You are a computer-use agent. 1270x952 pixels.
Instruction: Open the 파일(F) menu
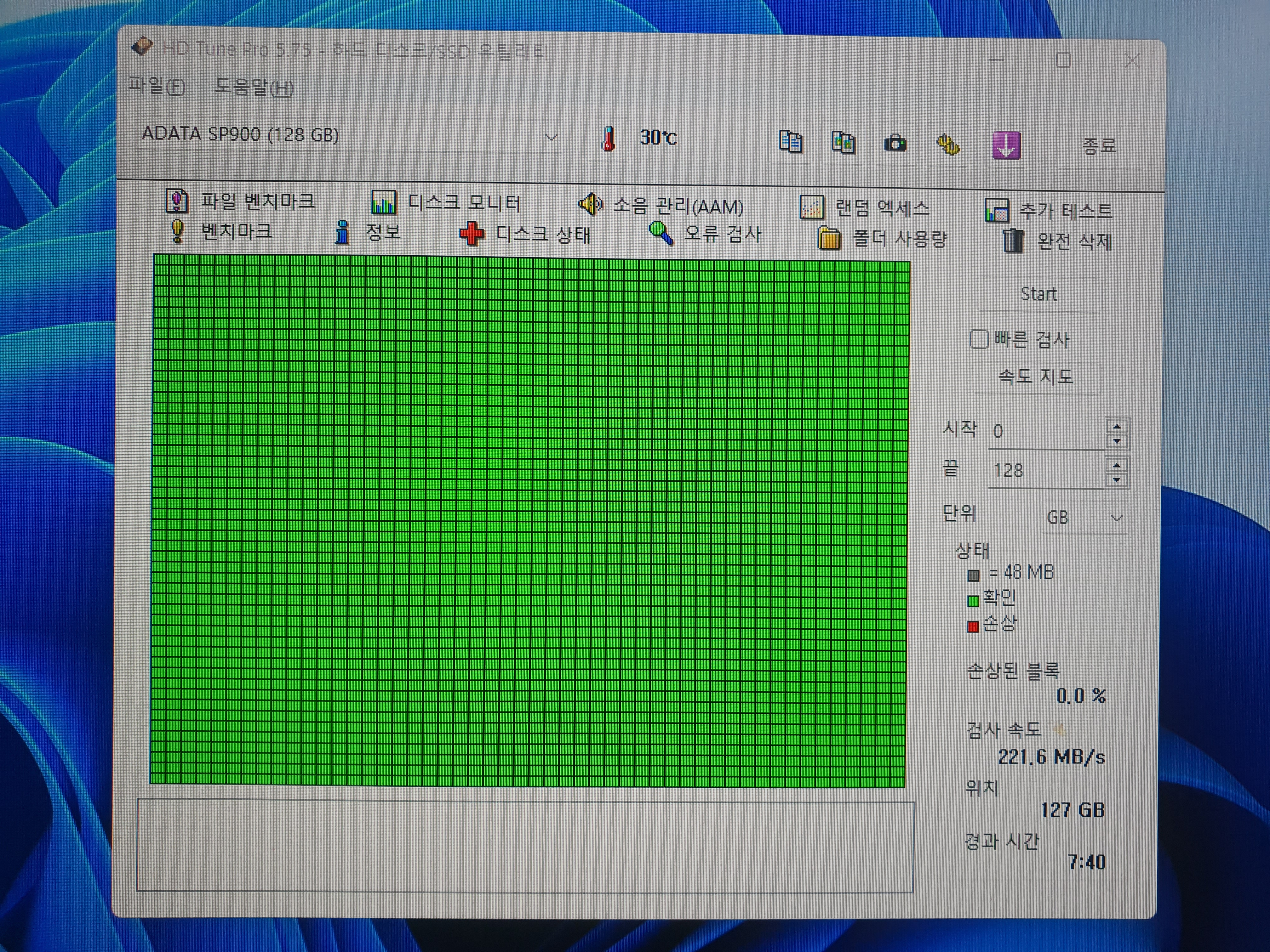point(157,86)
